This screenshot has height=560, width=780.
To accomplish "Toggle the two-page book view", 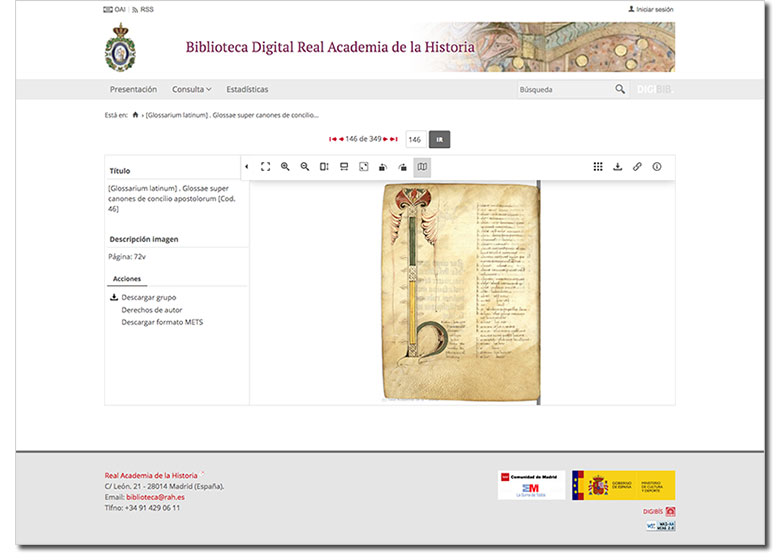I will pyautogui.click(x=422, y=167).
